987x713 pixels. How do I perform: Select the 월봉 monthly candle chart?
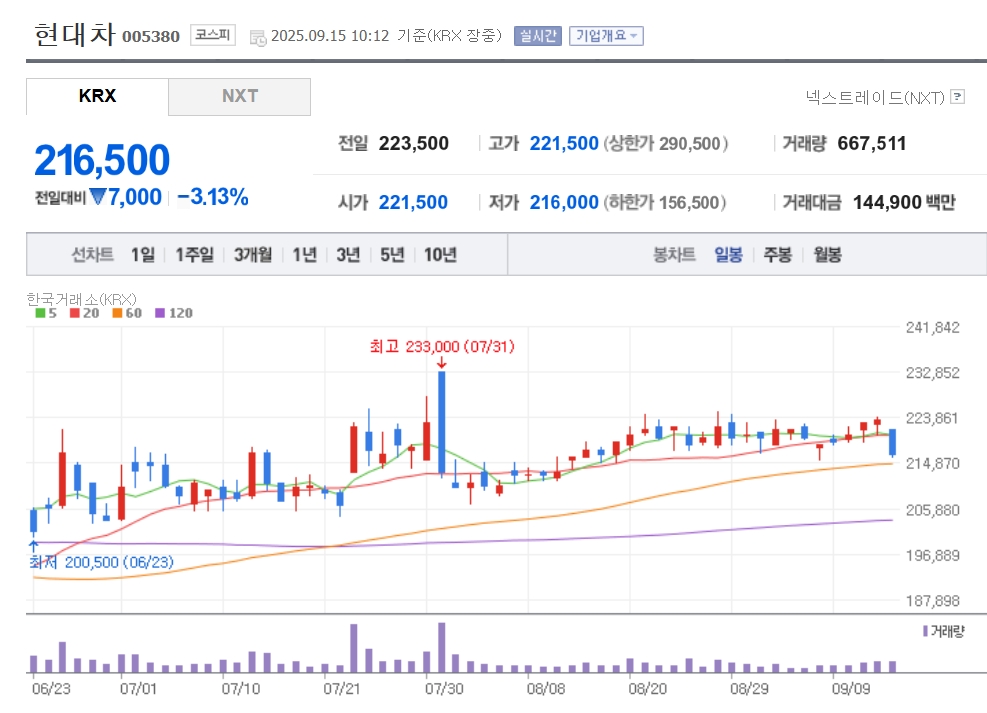(827, 254)
